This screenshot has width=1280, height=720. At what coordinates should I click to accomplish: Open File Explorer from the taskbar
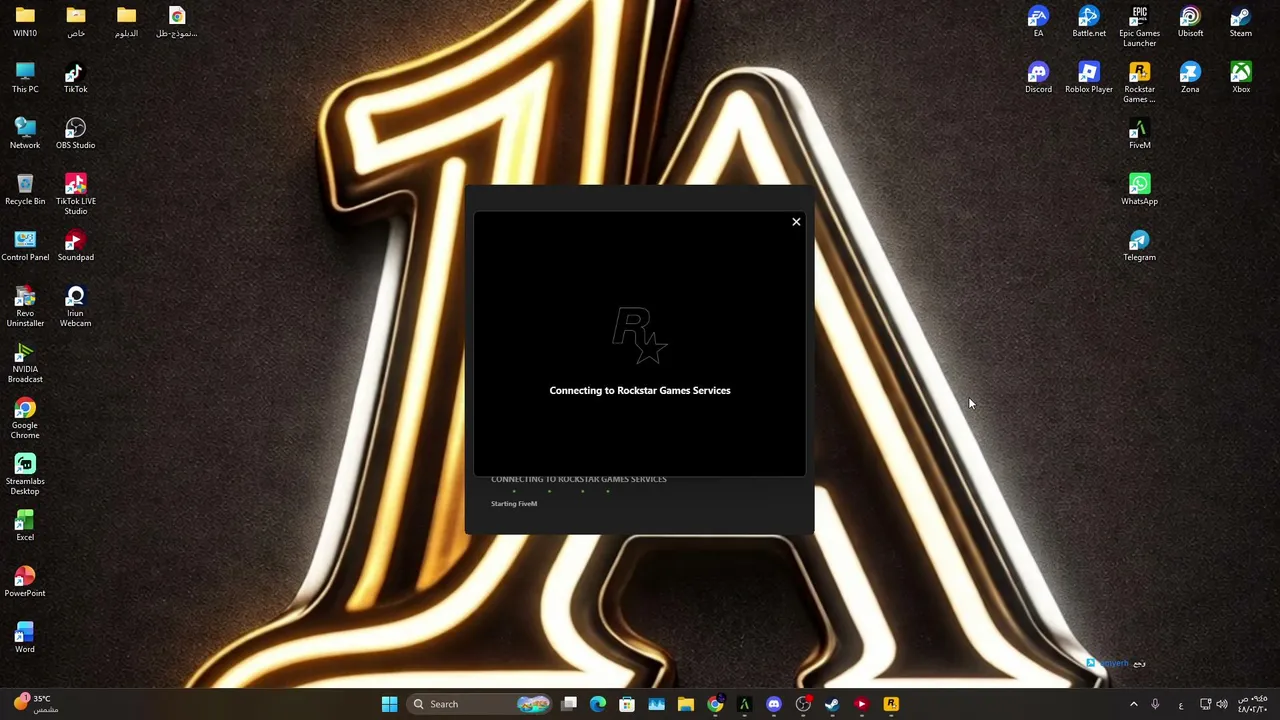click(686, 704)
